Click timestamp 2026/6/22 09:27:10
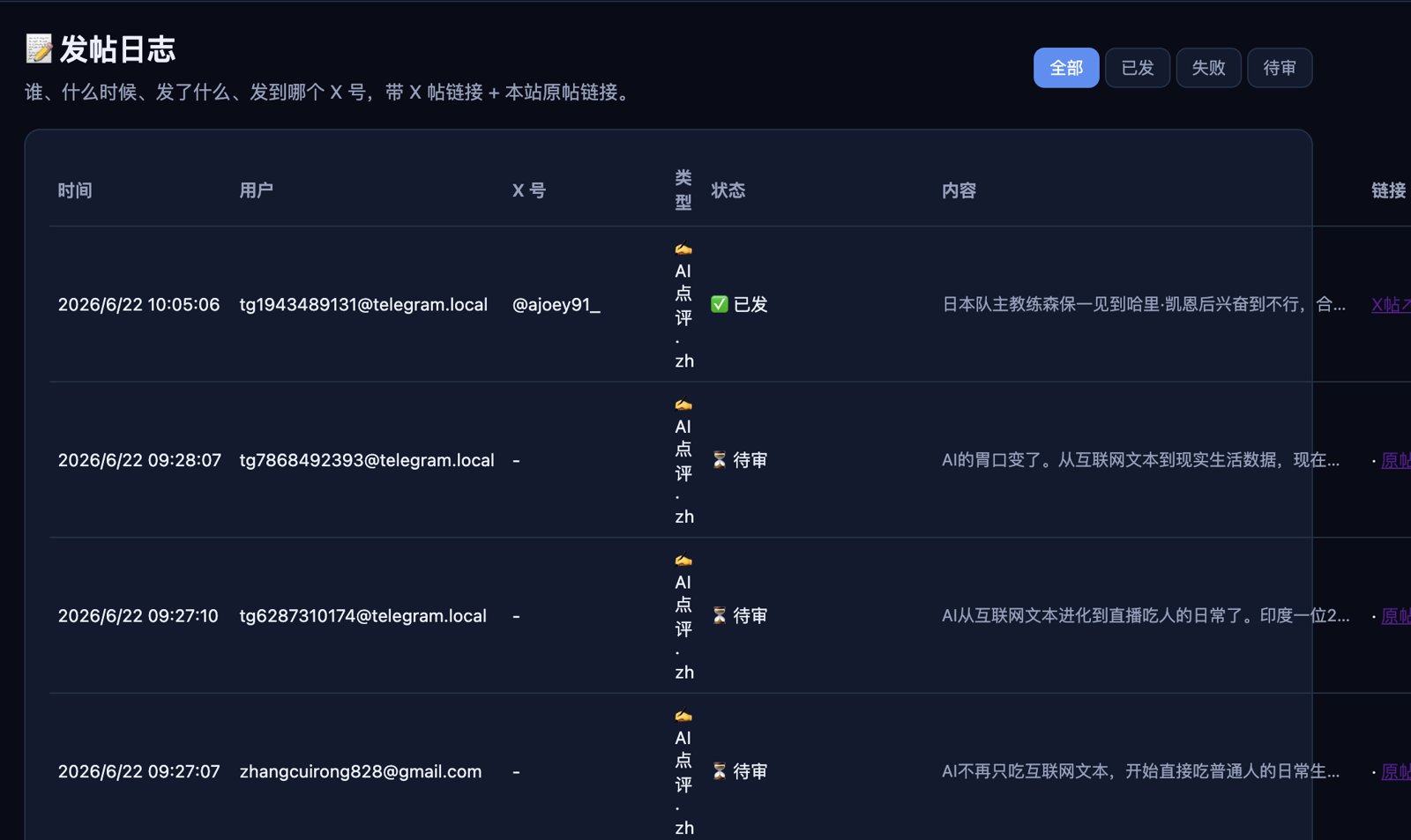Viewport: 1411px width, 840px height. 138,615
